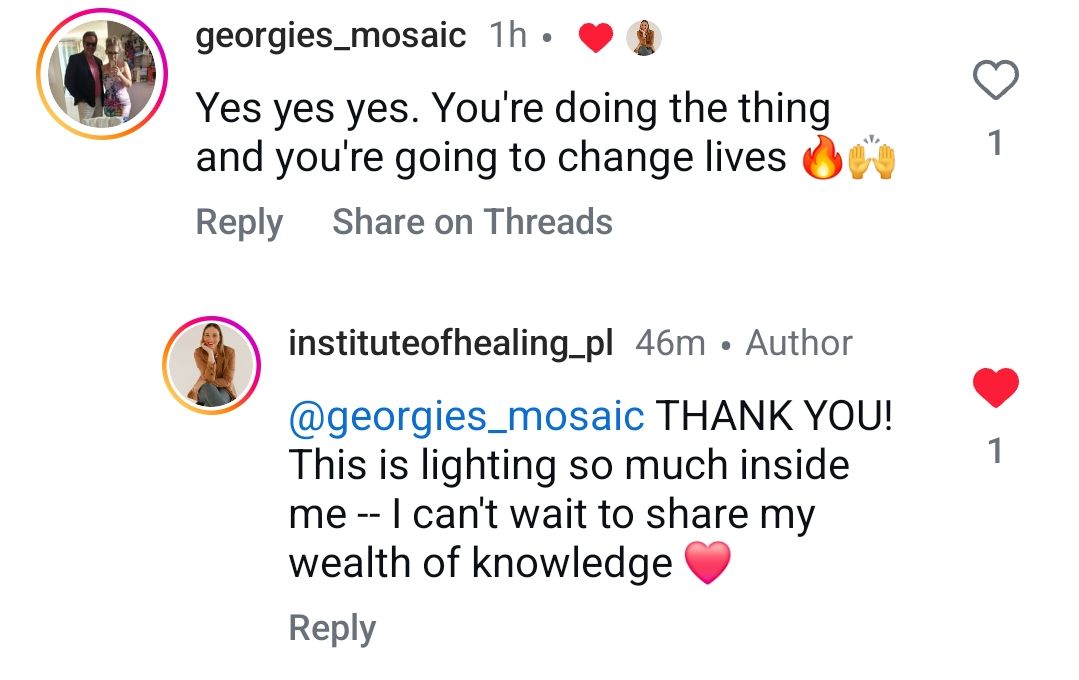
Task: Click the tiny author avatar beside red heart
Action: (x=644, y=39)
